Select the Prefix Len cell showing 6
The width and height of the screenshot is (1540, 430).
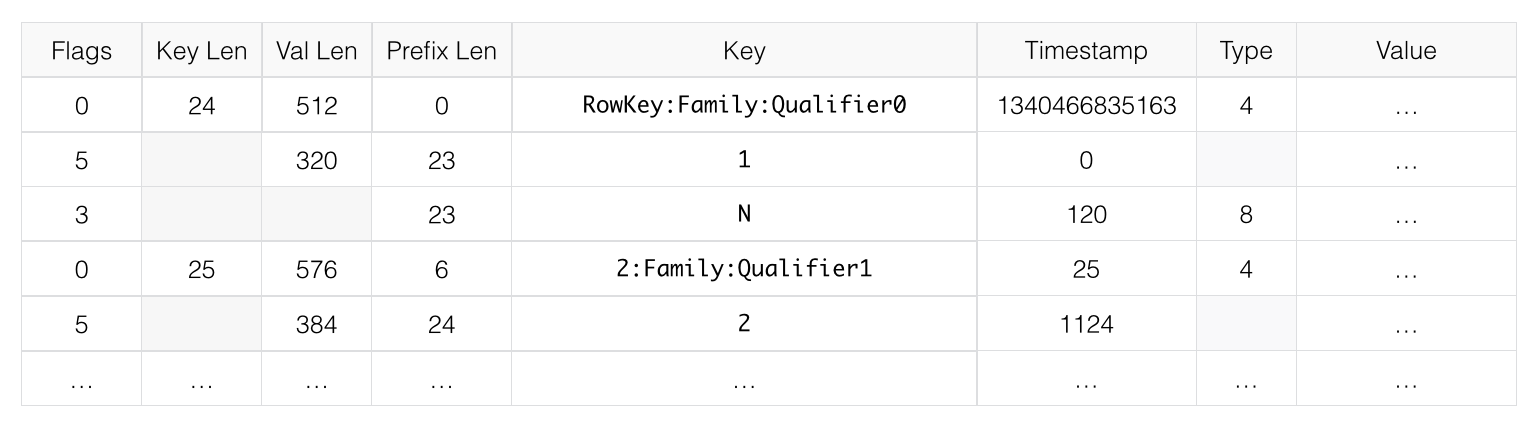coord(441,269)
